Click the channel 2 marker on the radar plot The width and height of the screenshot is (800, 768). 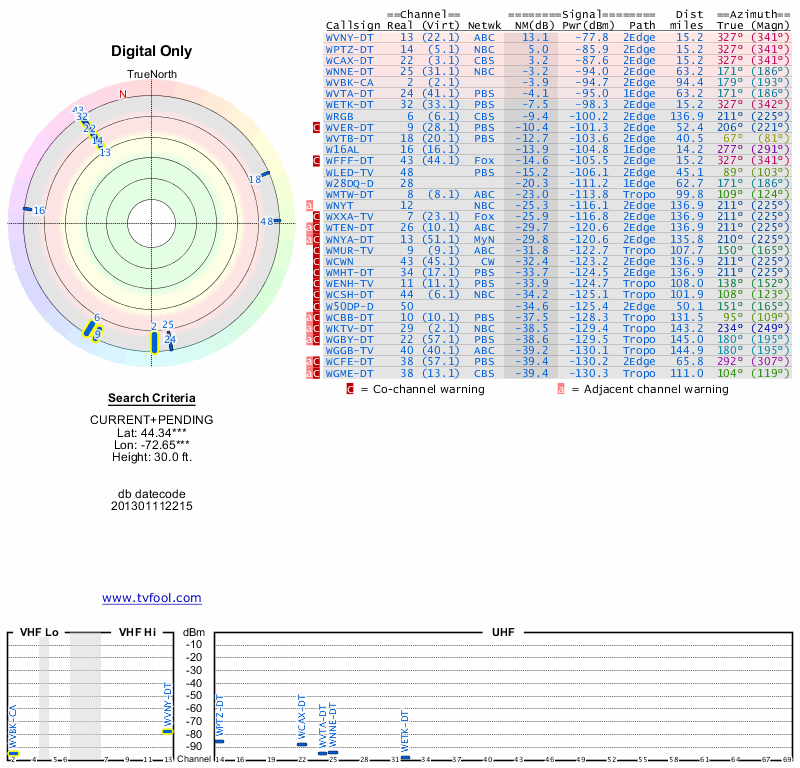tap(154, 343)
